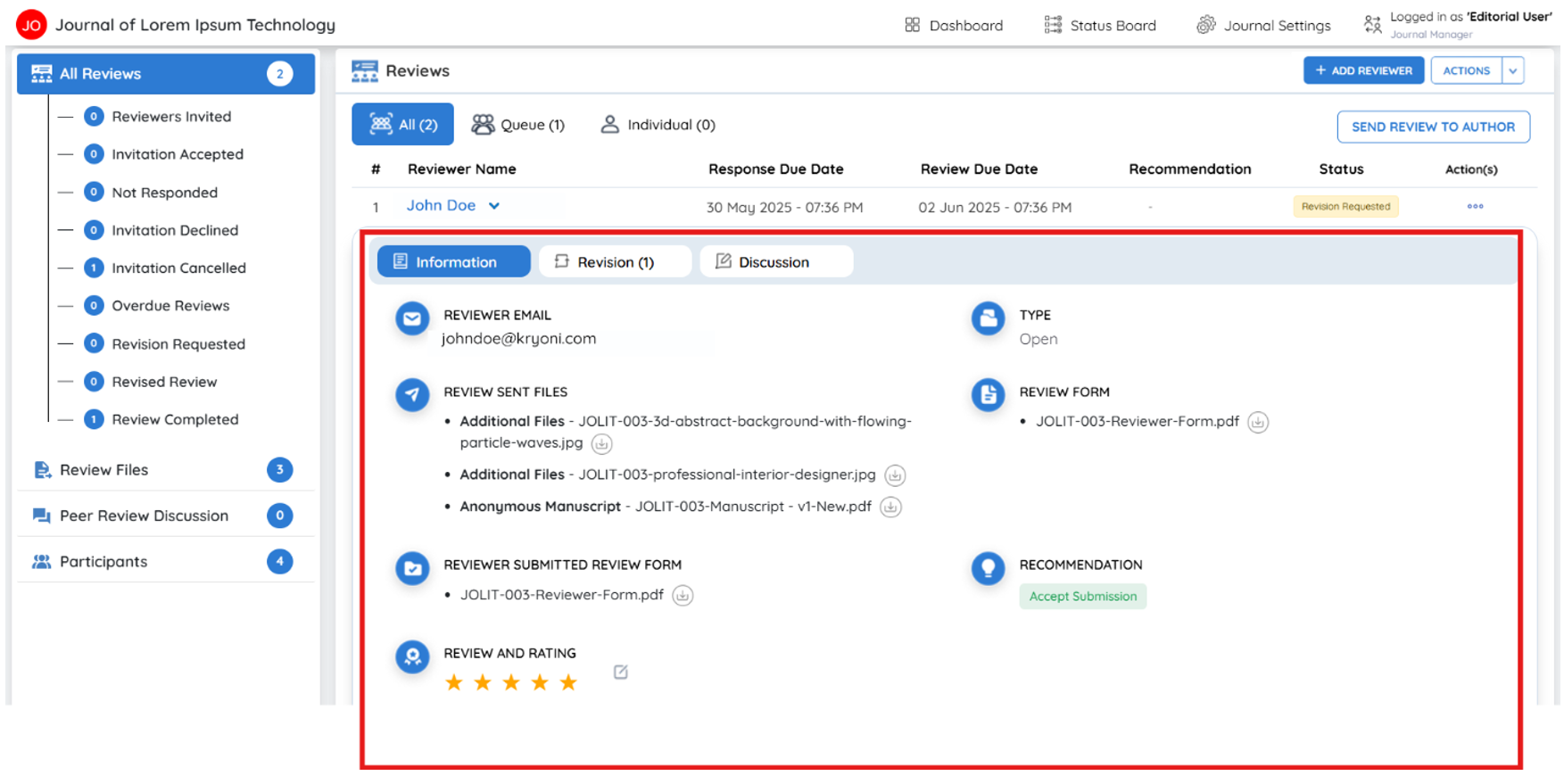Image resolution: width=1564 pixels, height=784 pixels.
Task: Open Reviewers Invited filter
Action: click(x=158, y=117)
